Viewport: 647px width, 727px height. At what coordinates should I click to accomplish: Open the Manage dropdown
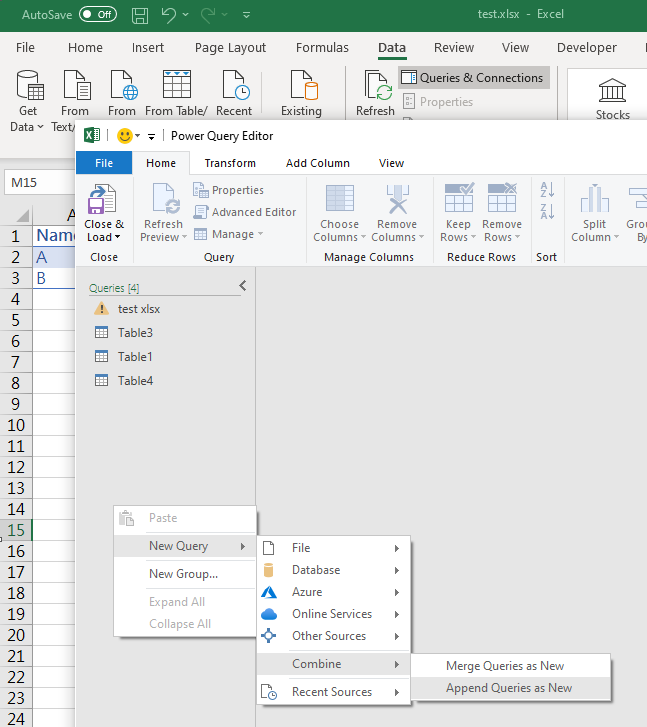coord(228,234)
